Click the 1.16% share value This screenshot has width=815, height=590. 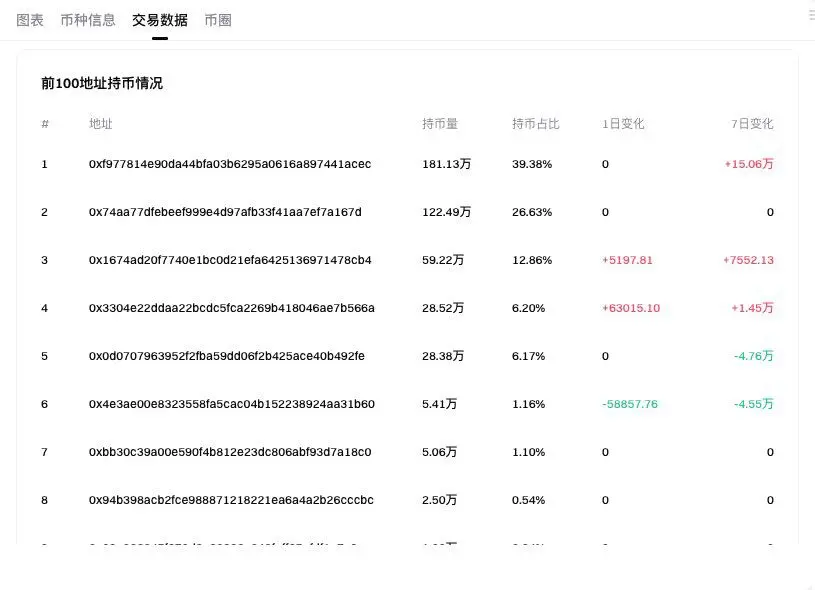coord(529,404)
